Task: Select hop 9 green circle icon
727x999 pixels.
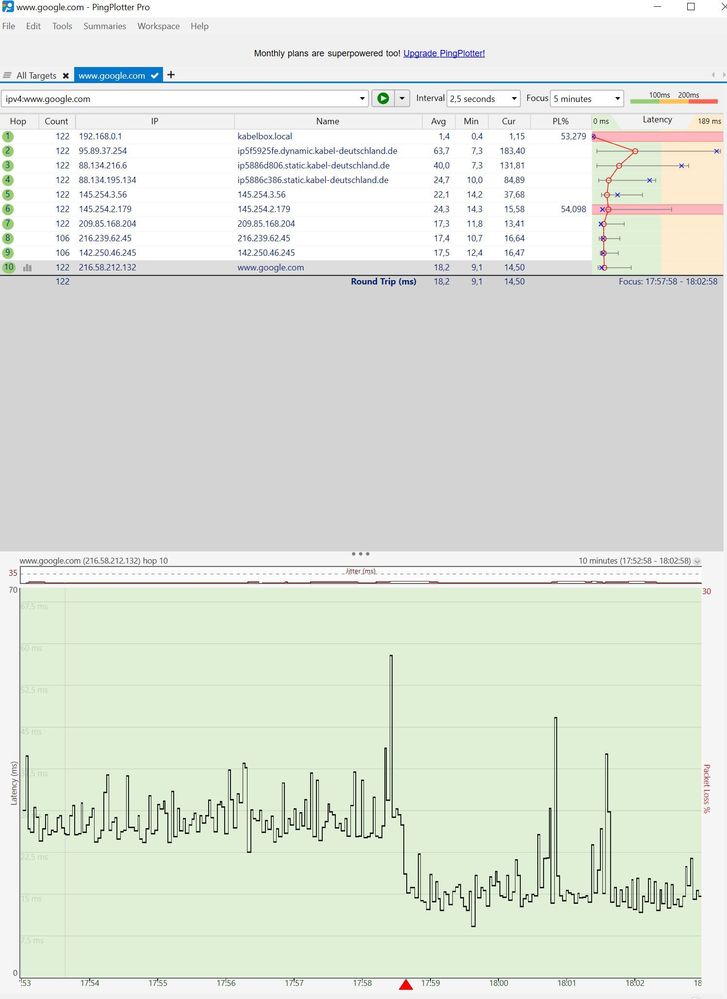Action: [8, 253]
